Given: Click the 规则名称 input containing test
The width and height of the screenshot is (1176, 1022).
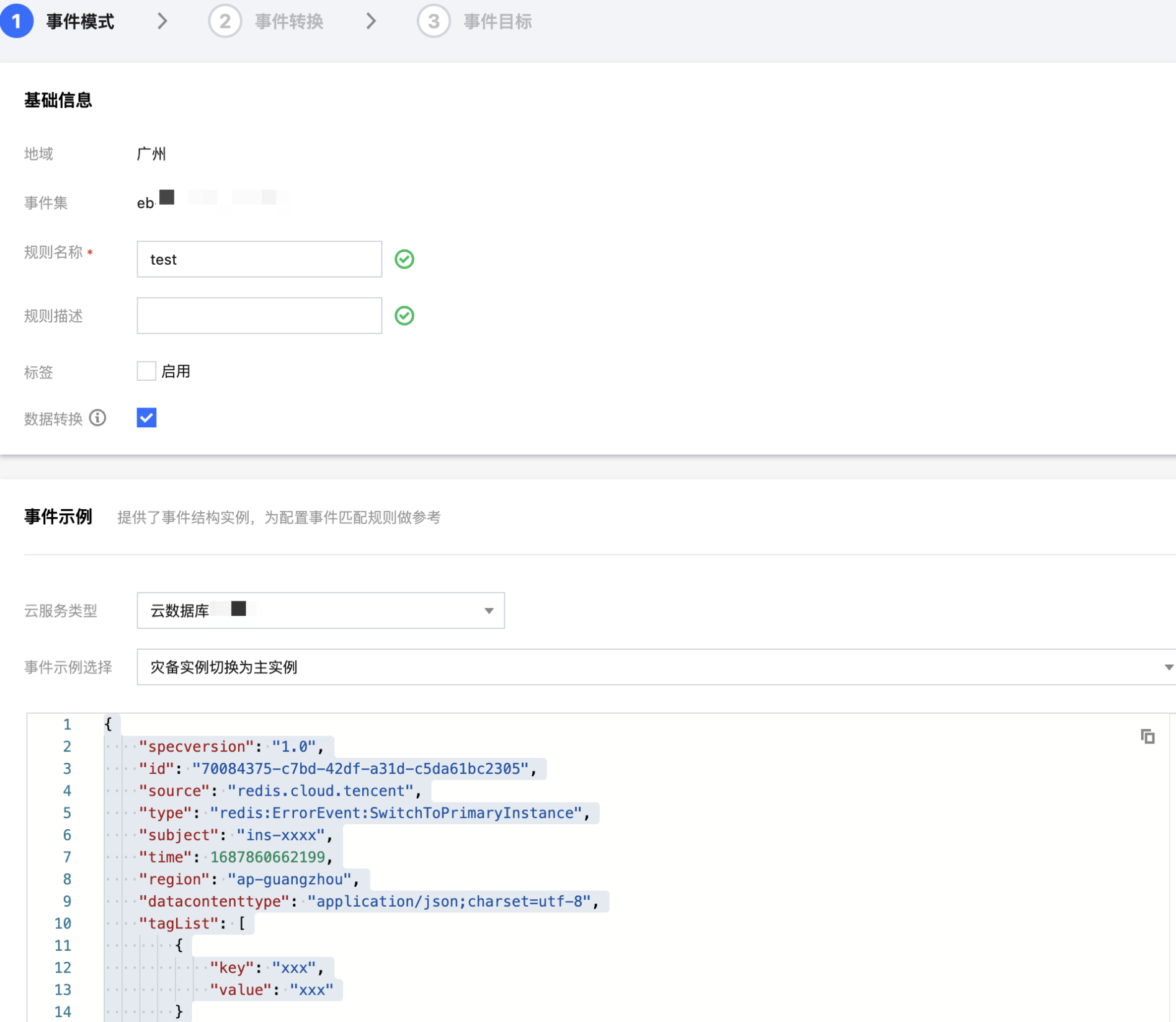Looking at the screenshot, I should click(x=259, y=259).
